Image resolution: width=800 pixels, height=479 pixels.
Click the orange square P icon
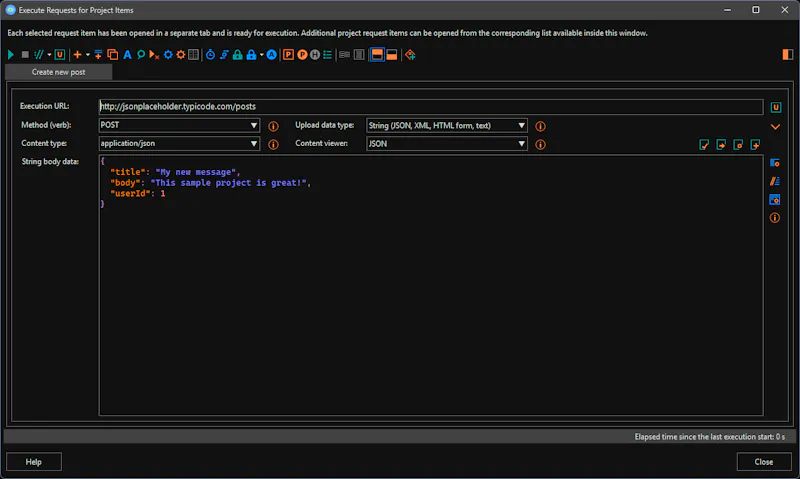click(288, 55)
